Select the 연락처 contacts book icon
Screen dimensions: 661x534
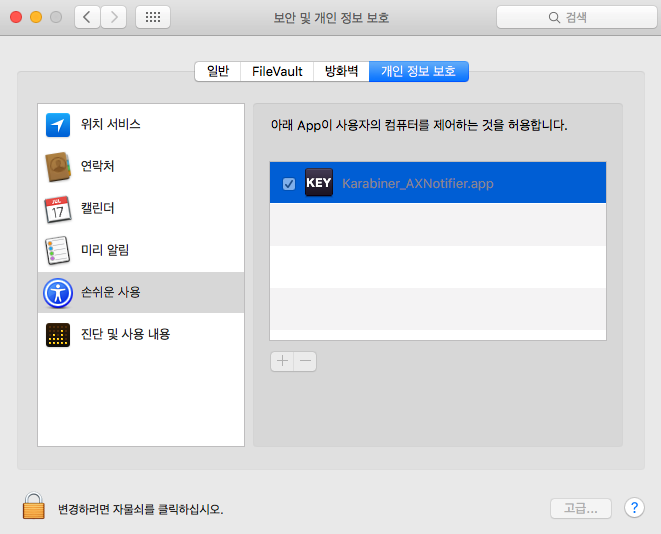58,166
